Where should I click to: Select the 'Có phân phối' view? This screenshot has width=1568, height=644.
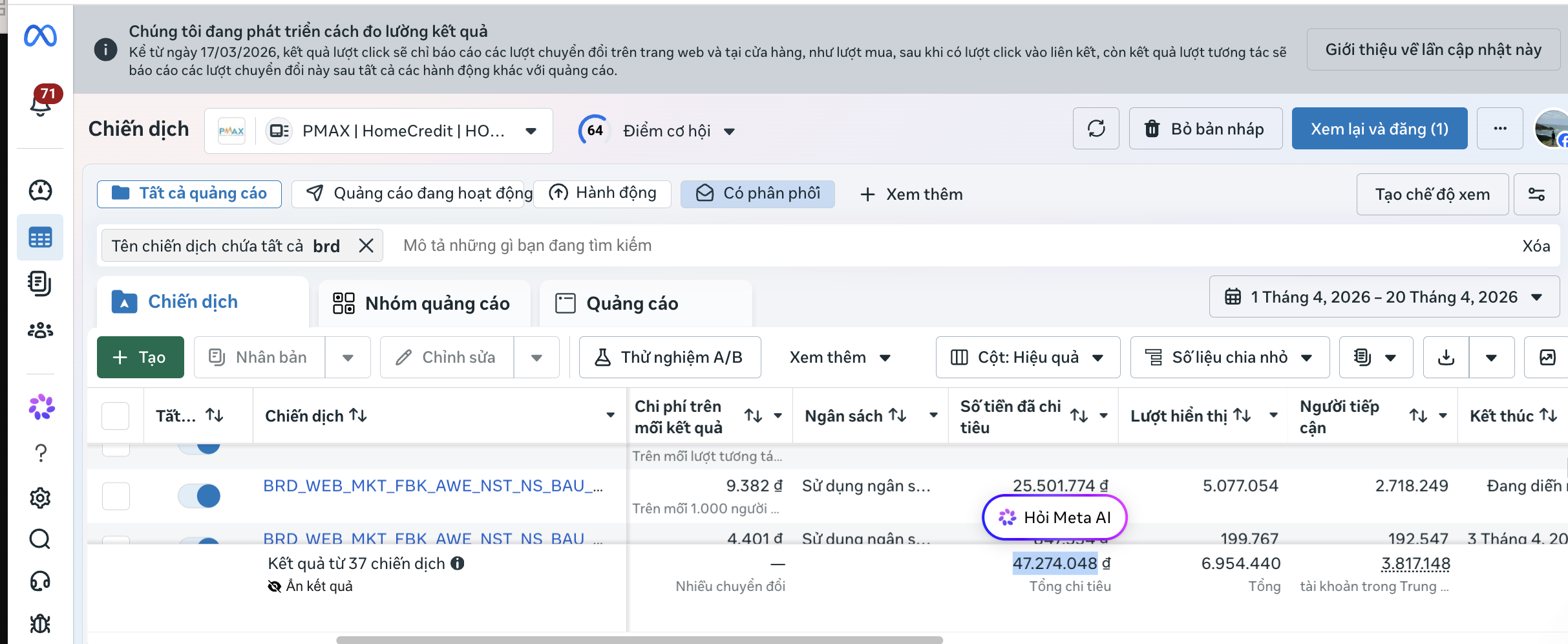758,193
